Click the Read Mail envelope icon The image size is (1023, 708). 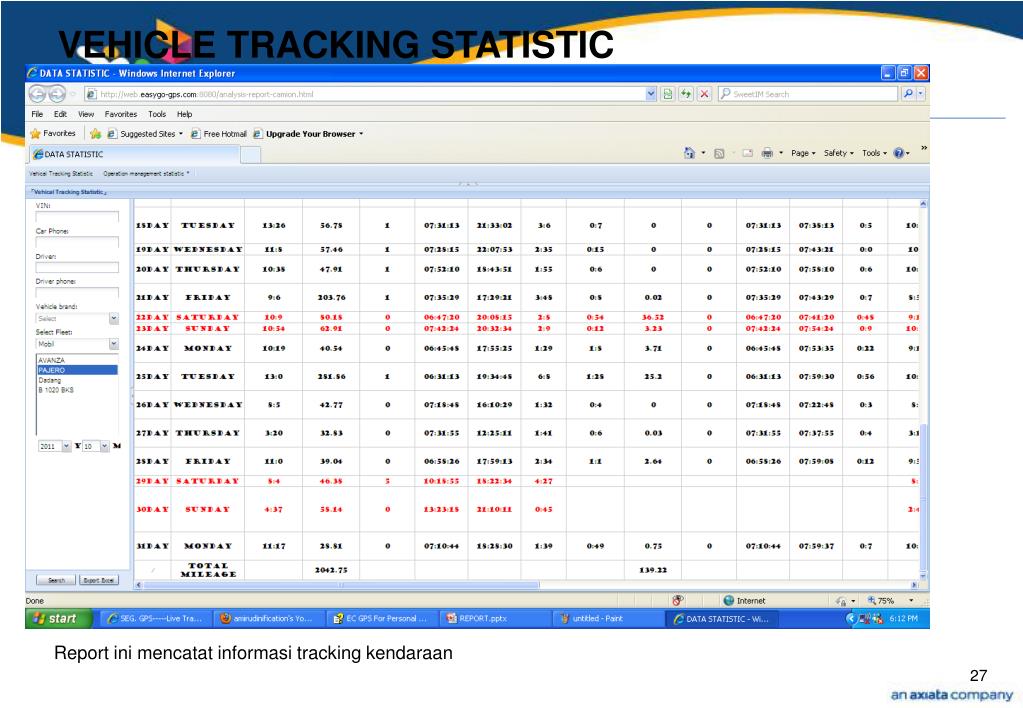pyautogui.click(x=748, y=153)
